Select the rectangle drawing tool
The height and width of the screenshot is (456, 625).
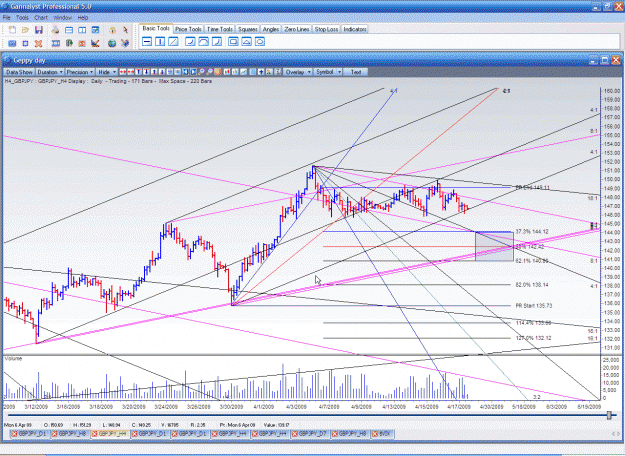point(234,41)
